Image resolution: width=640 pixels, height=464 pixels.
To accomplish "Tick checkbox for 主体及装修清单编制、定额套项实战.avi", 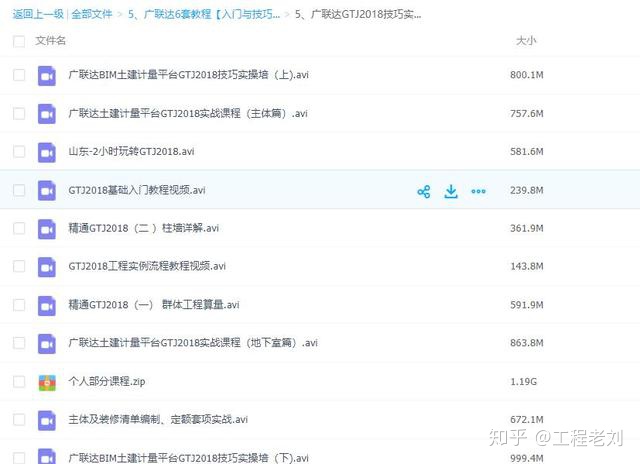I will click(19, 420).
